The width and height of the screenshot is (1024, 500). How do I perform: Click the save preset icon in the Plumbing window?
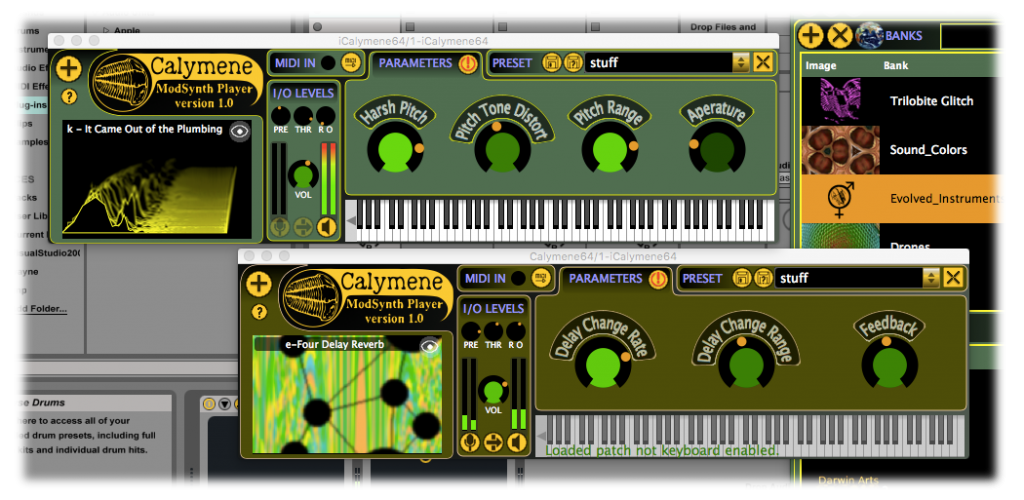[x=552, y=63]
